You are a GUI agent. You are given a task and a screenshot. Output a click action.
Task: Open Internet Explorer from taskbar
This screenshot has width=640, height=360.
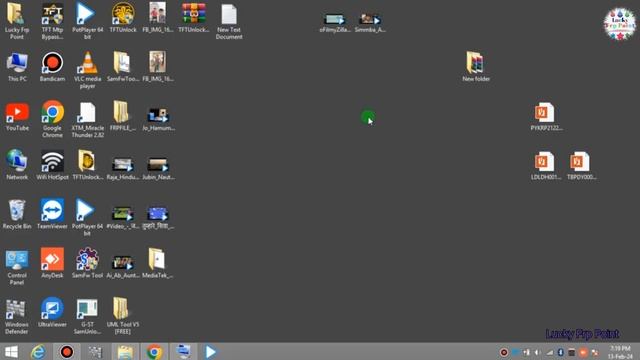click(38, 351)
